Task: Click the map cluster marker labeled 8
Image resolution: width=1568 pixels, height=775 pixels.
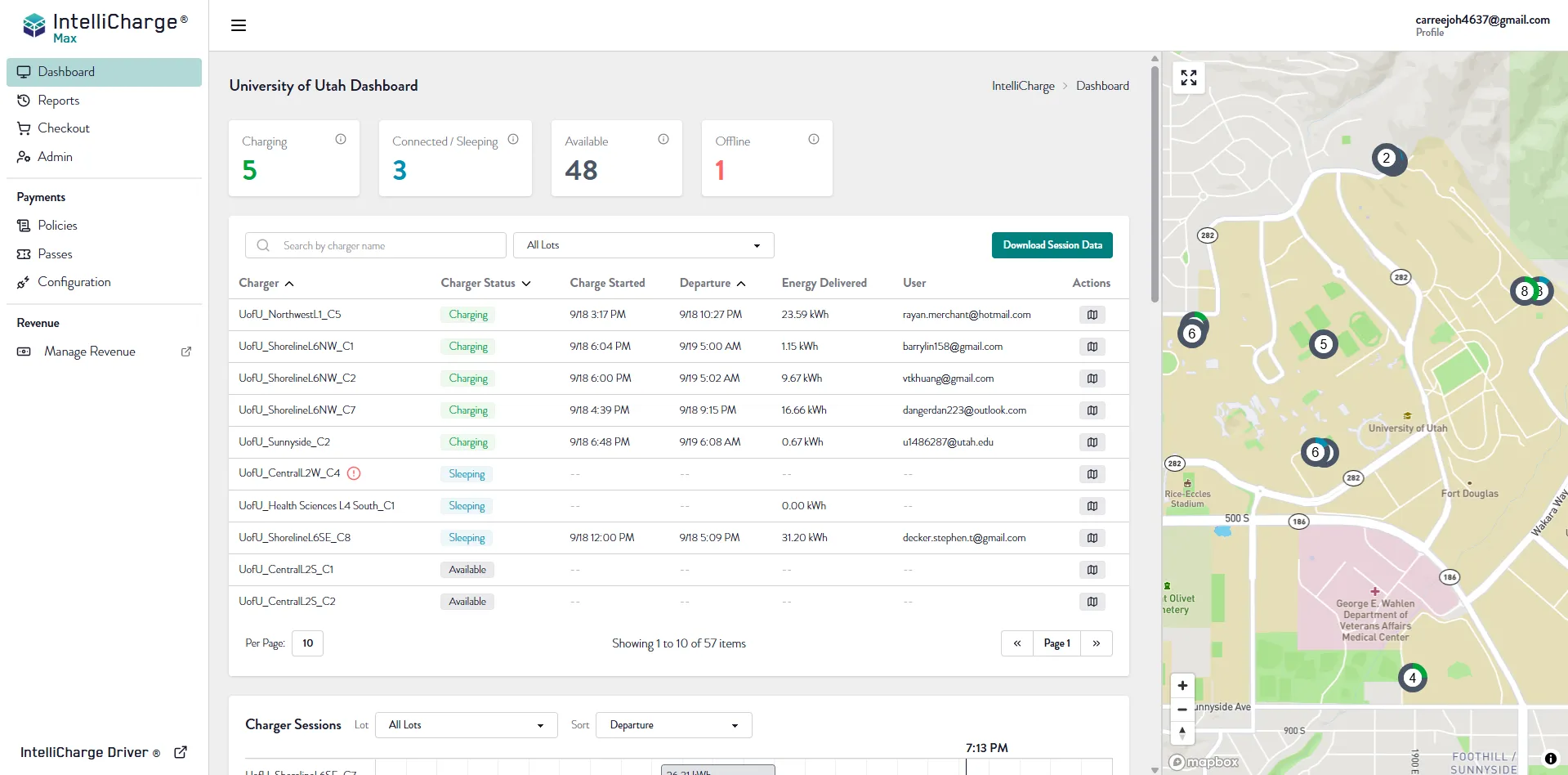Action: (x=1525, y=291)
